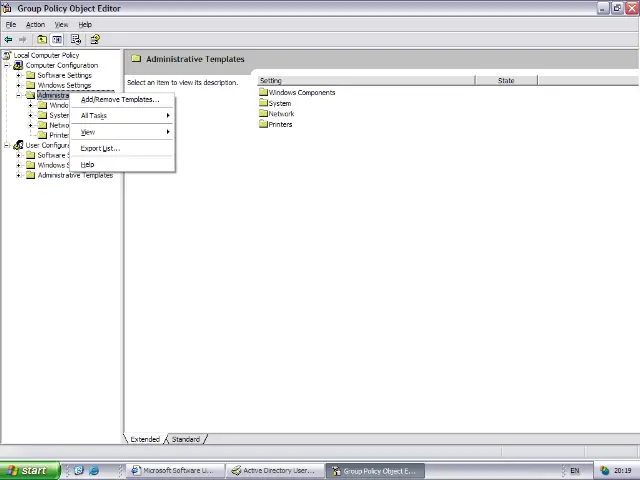Collapse the Computer Configuration node
Viewport: 640px width, 480px height.
point(7,65)
